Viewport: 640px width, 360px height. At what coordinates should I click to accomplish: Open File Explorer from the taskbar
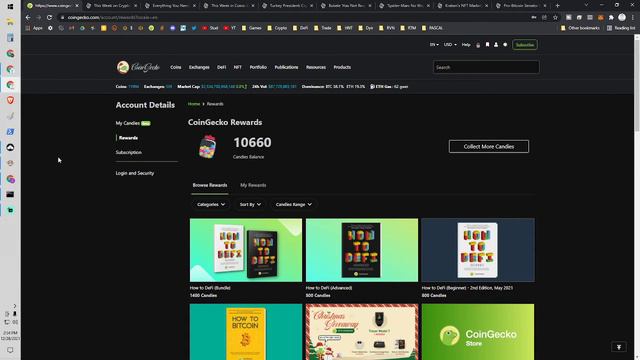(x=10, y=22)
